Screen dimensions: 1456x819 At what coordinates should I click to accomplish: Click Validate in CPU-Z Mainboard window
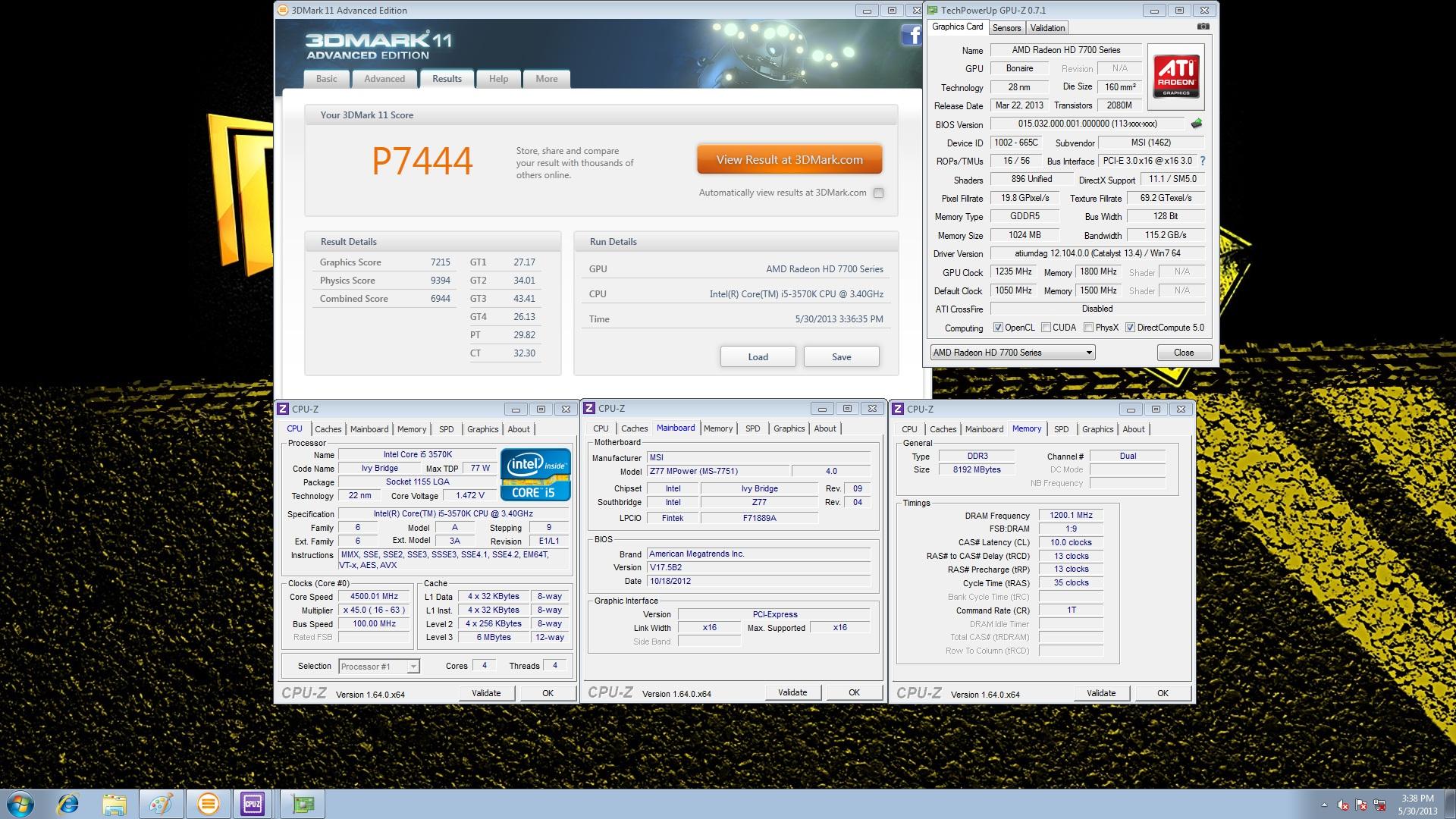[x=792, y=692]
